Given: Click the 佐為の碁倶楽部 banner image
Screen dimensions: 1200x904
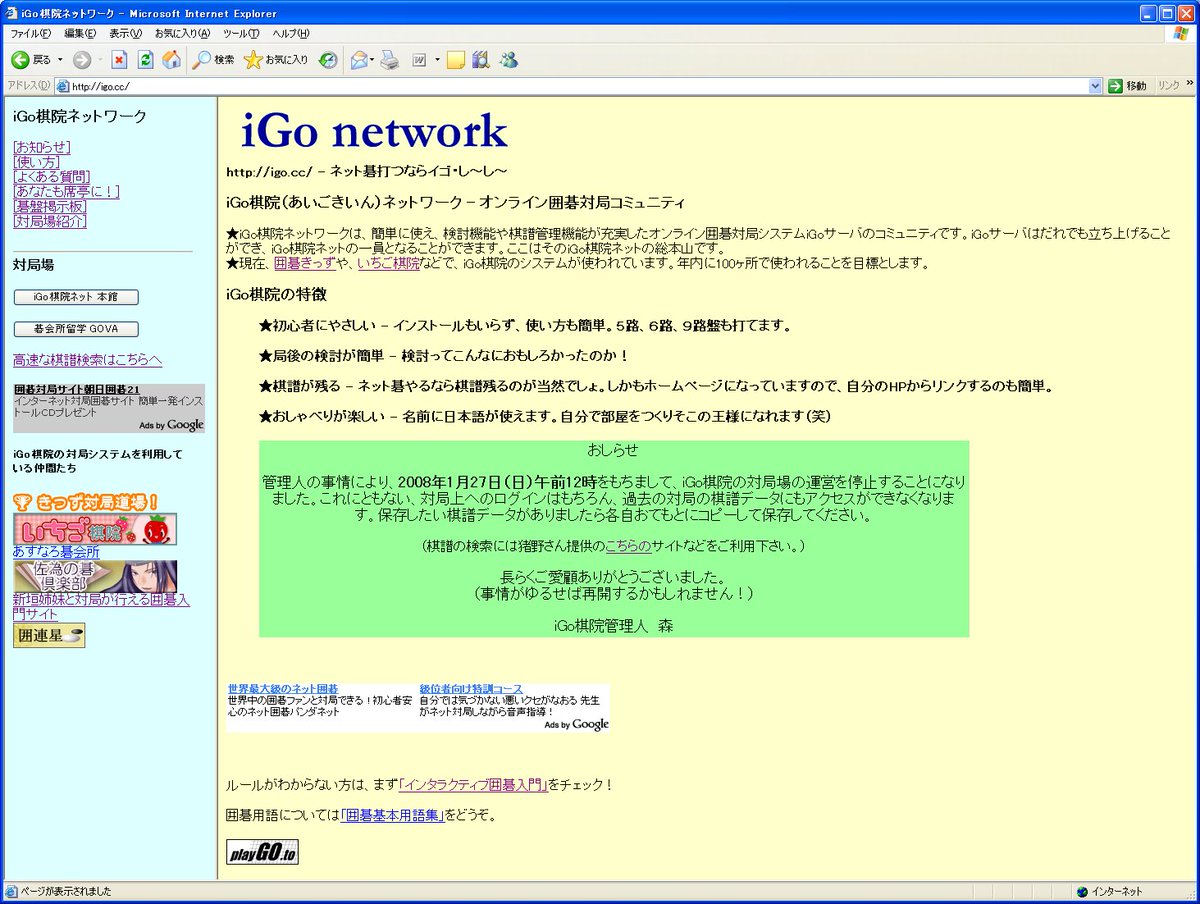Looking at the screenshot, I should pos(95,576).
